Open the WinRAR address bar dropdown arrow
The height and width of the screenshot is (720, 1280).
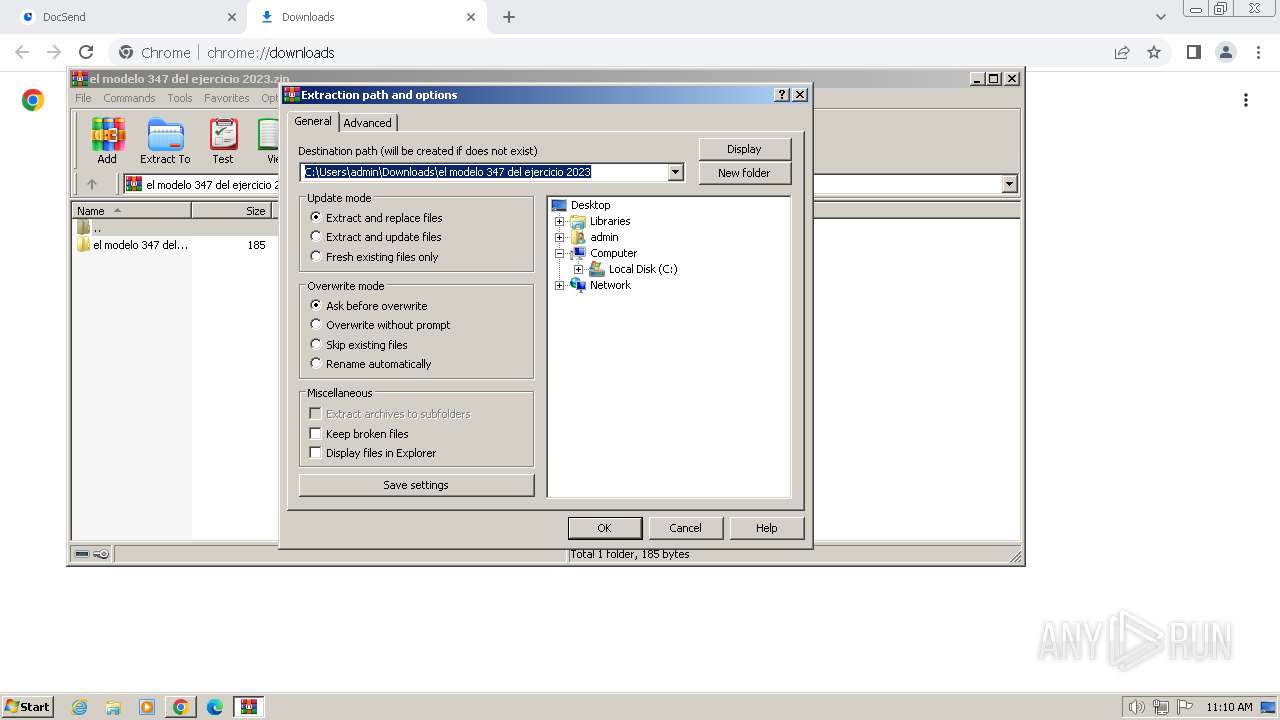[1009, 184]
